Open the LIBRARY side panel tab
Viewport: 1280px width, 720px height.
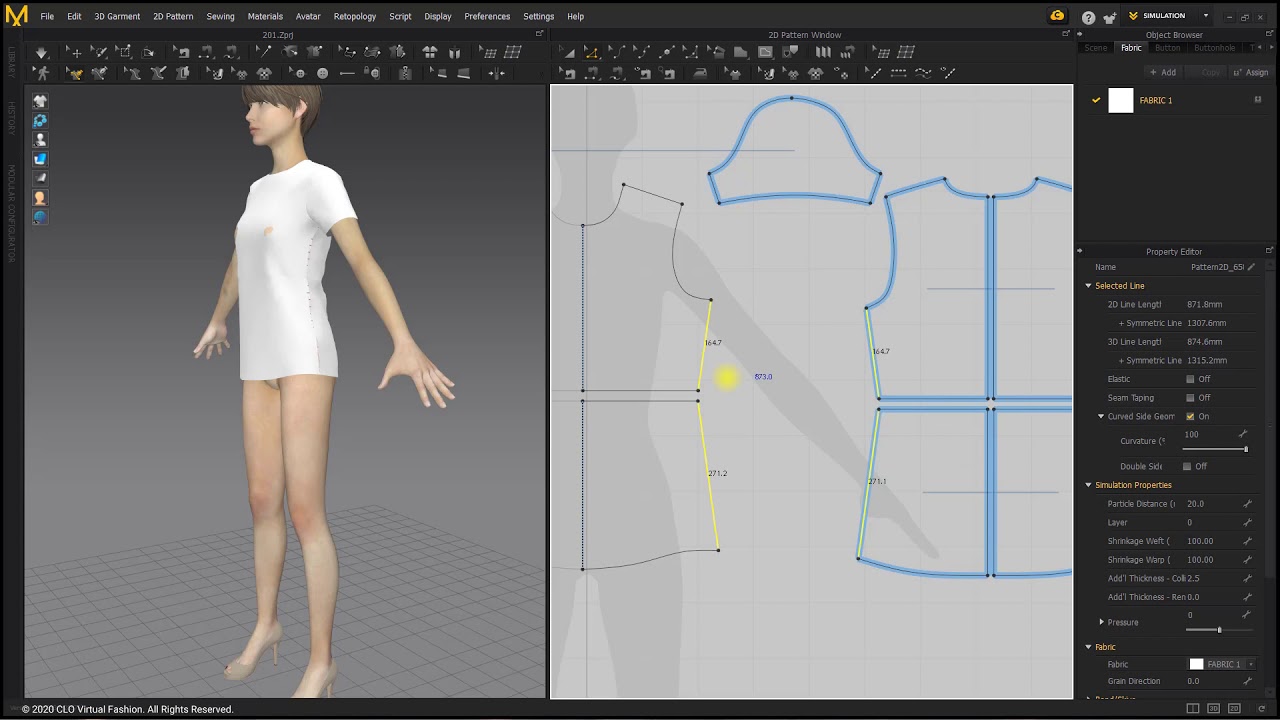[11, 63]
